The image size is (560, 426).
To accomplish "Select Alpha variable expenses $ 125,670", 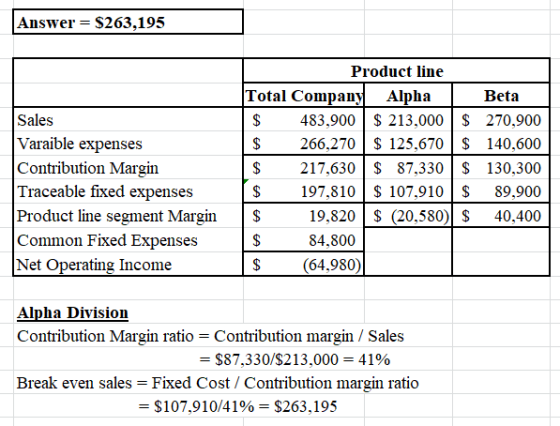I will 408,144.
